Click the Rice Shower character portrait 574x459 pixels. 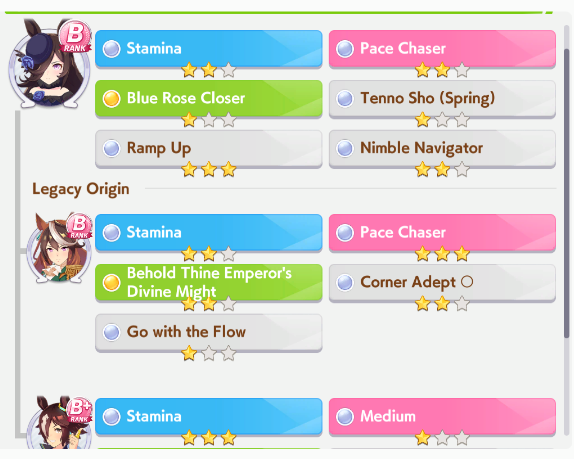click(49, 64)
